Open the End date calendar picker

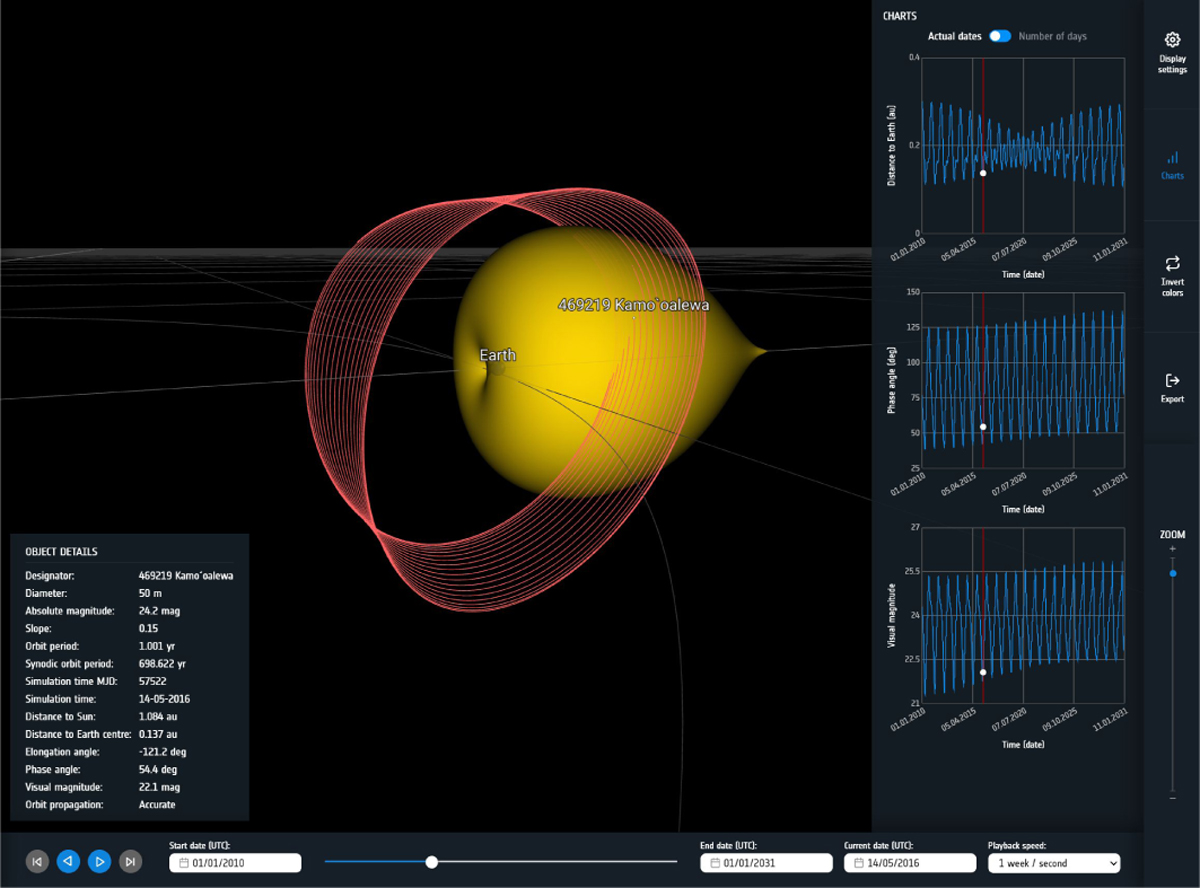pyautogui.click(x=714, y=863)
